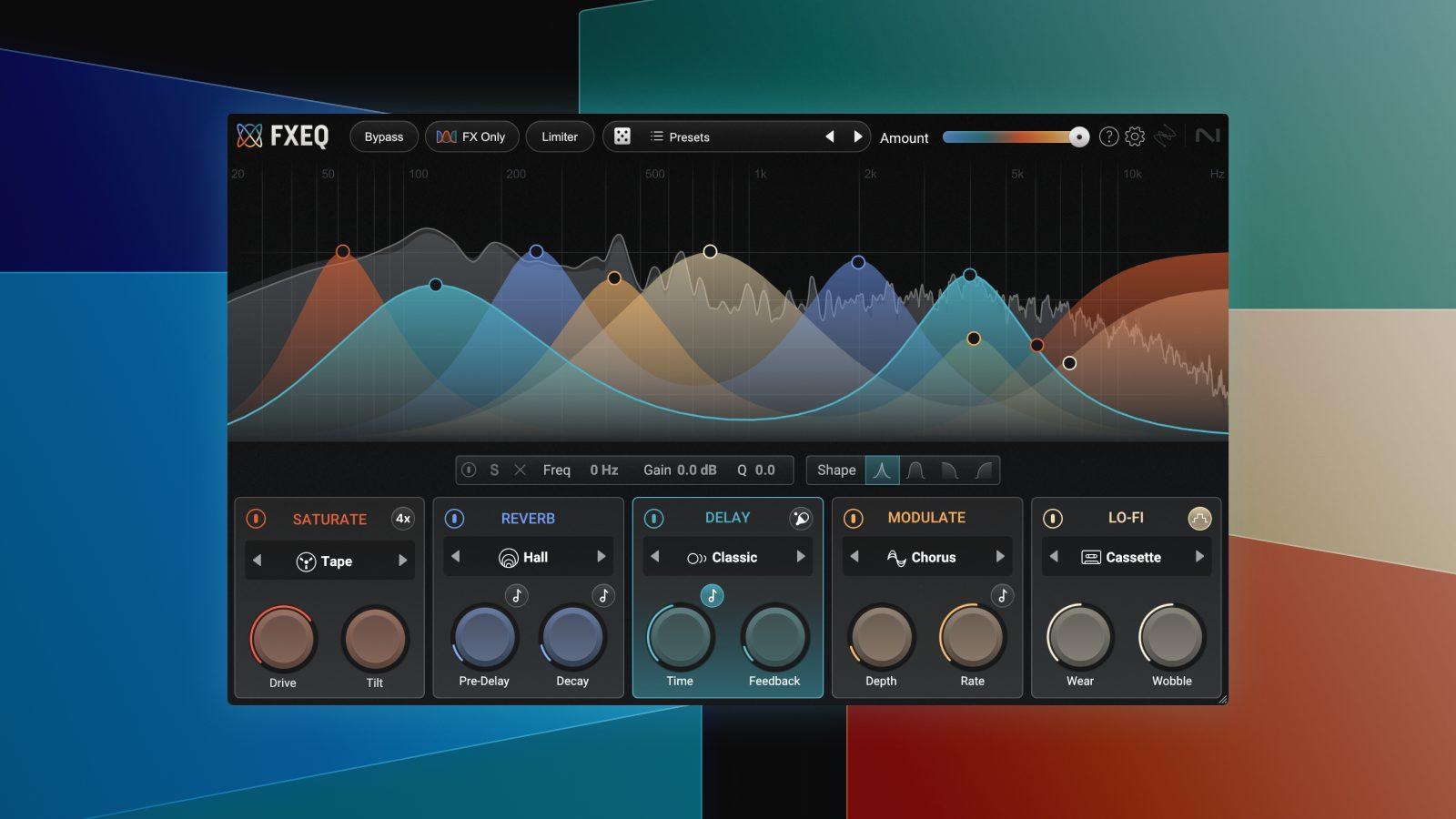The height and width of the screenshot is (819, 1456).
Task: Click the Tape reel icon in Saturate
Action: [306, 562]
